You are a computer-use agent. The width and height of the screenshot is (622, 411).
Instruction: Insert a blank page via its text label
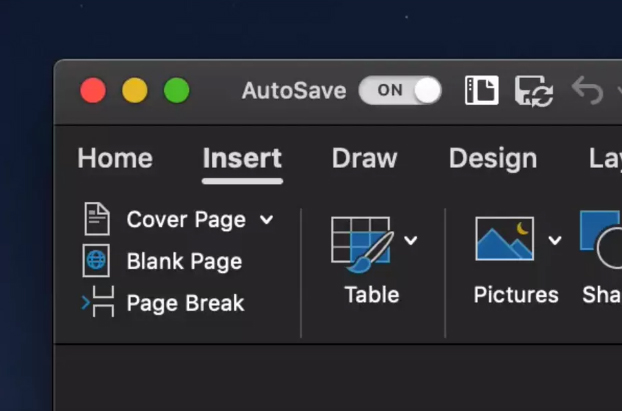[x=184, y=262]
